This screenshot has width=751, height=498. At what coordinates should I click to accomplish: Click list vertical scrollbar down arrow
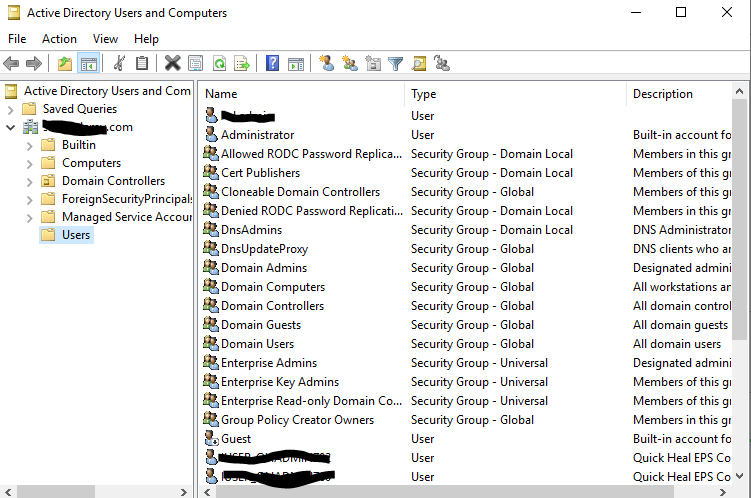[740, 476]
